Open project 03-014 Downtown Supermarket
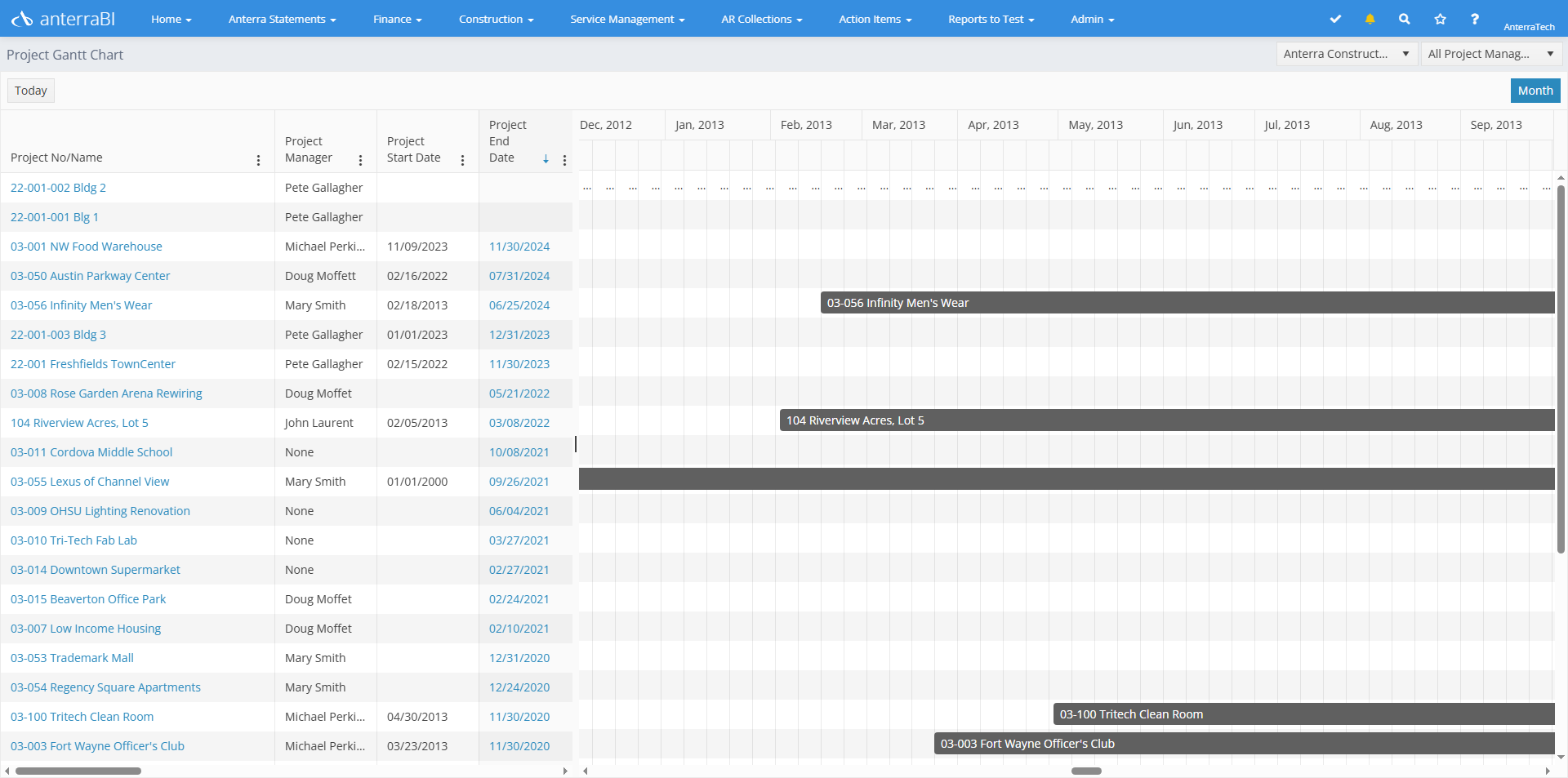Screen dimensions: 1568x778 [96, 570]
